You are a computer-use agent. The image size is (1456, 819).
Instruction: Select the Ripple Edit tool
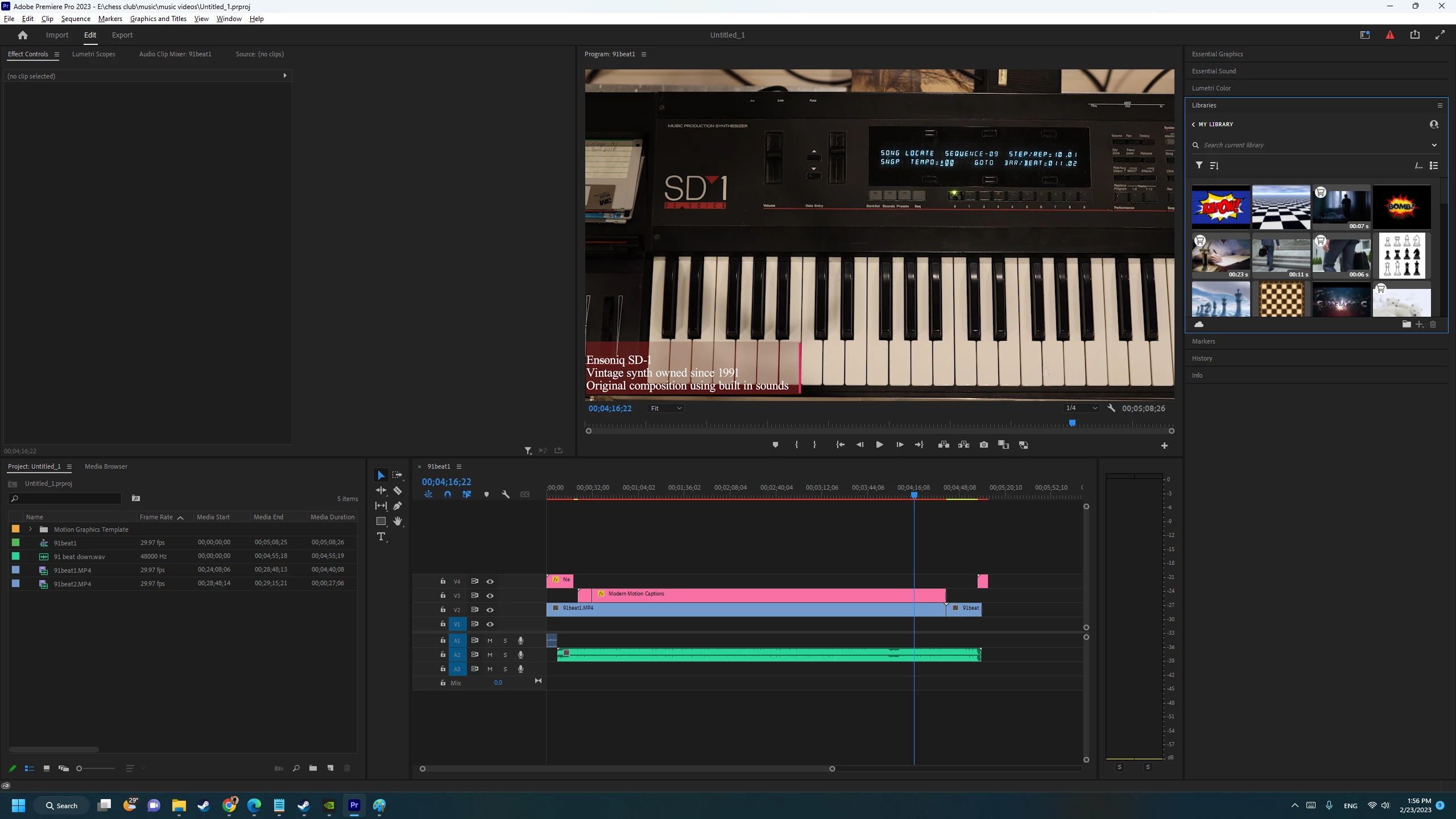coord(381,490)
